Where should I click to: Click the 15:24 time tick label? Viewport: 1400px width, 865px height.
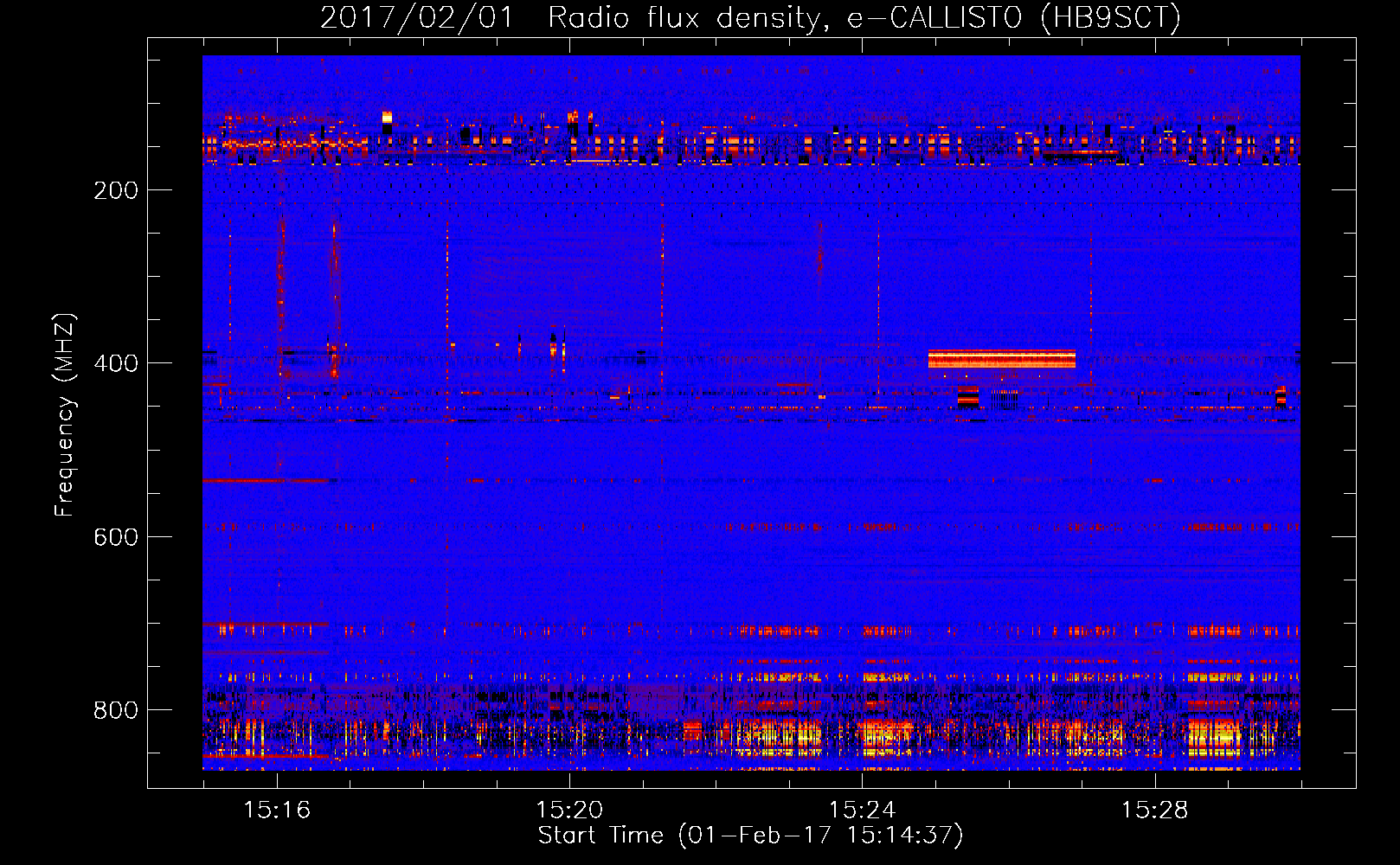tap(862, 810)
